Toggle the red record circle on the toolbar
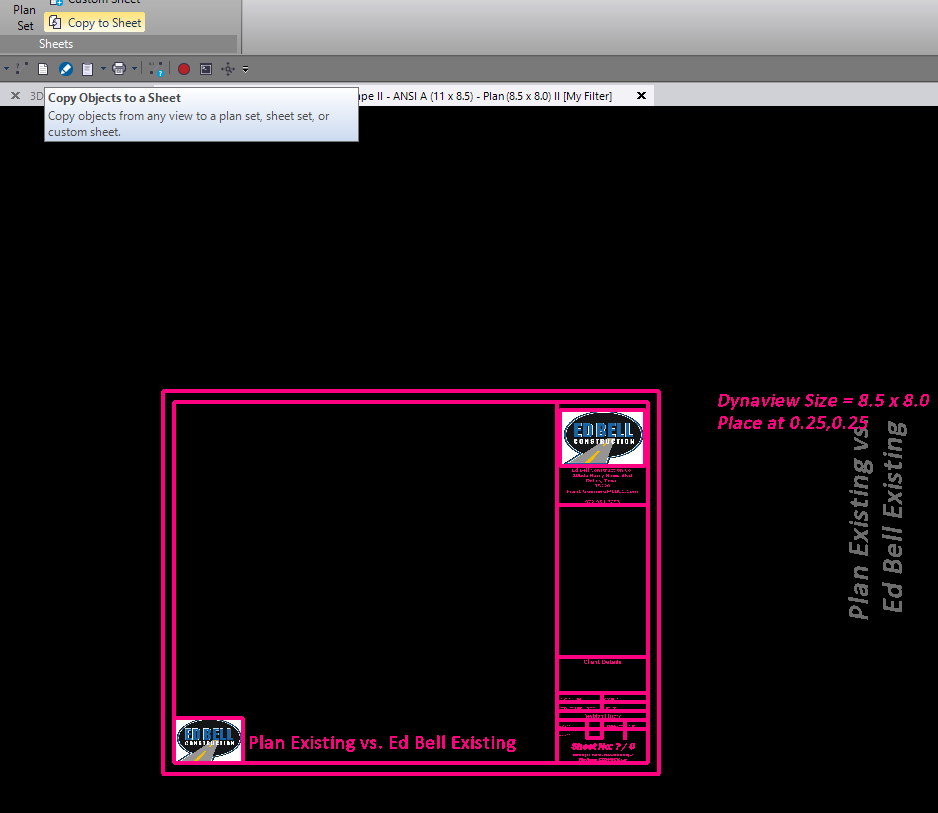The image size is (938, 813). 183,68
